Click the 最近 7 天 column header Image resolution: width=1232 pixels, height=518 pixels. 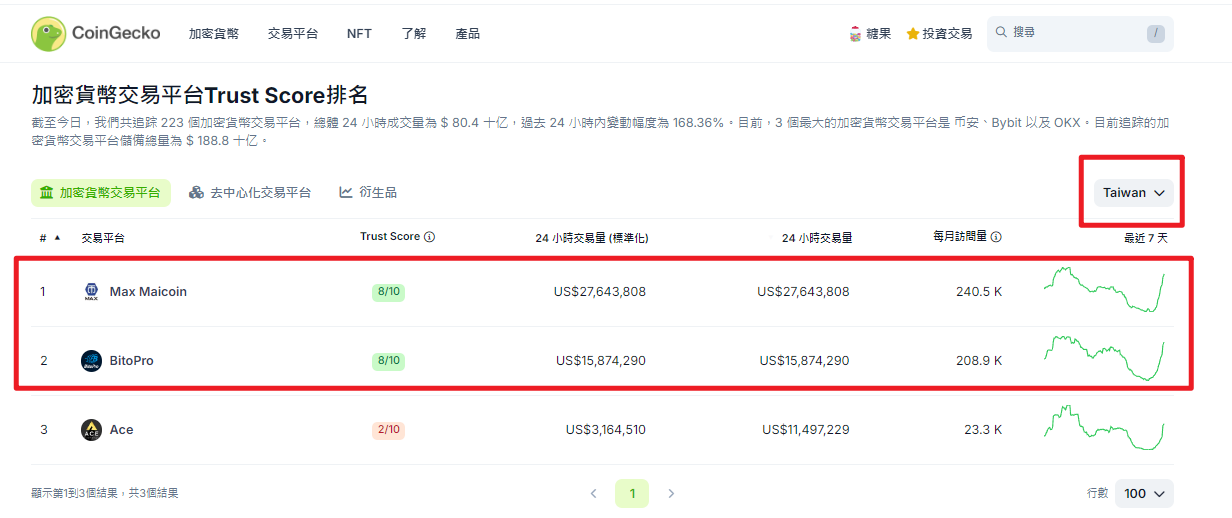point(1145,238)
